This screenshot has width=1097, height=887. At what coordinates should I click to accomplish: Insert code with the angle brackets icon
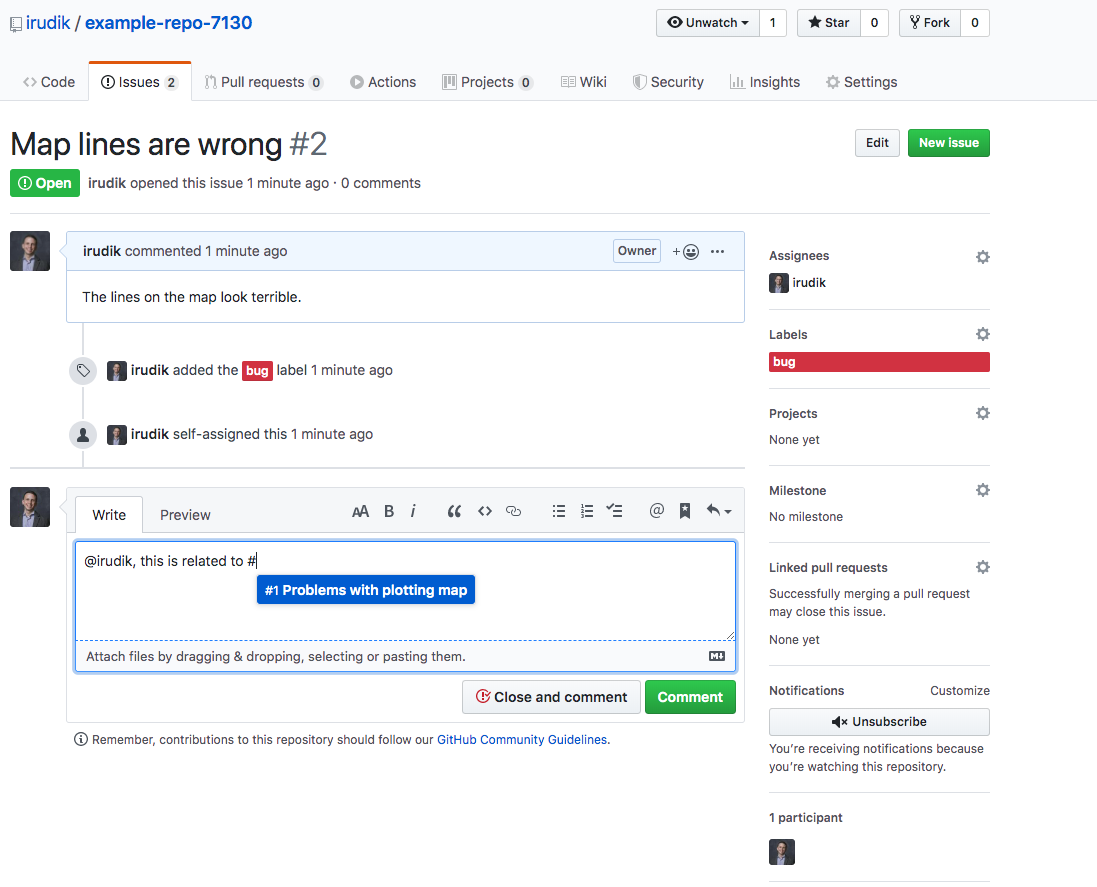(485, 511)
